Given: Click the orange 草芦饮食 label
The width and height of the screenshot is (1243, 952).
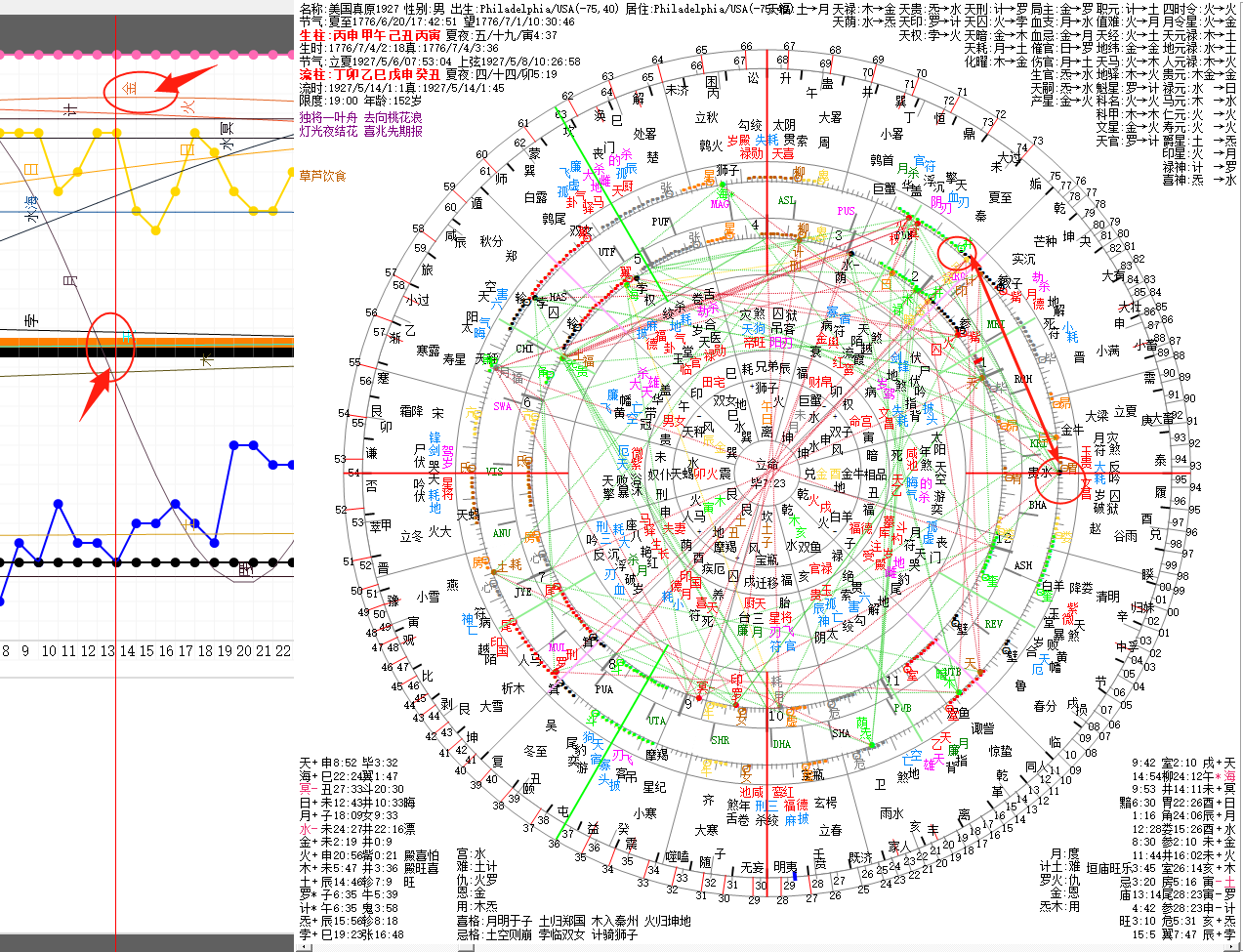Looking at the screenshot, I should tap(322, 176).
